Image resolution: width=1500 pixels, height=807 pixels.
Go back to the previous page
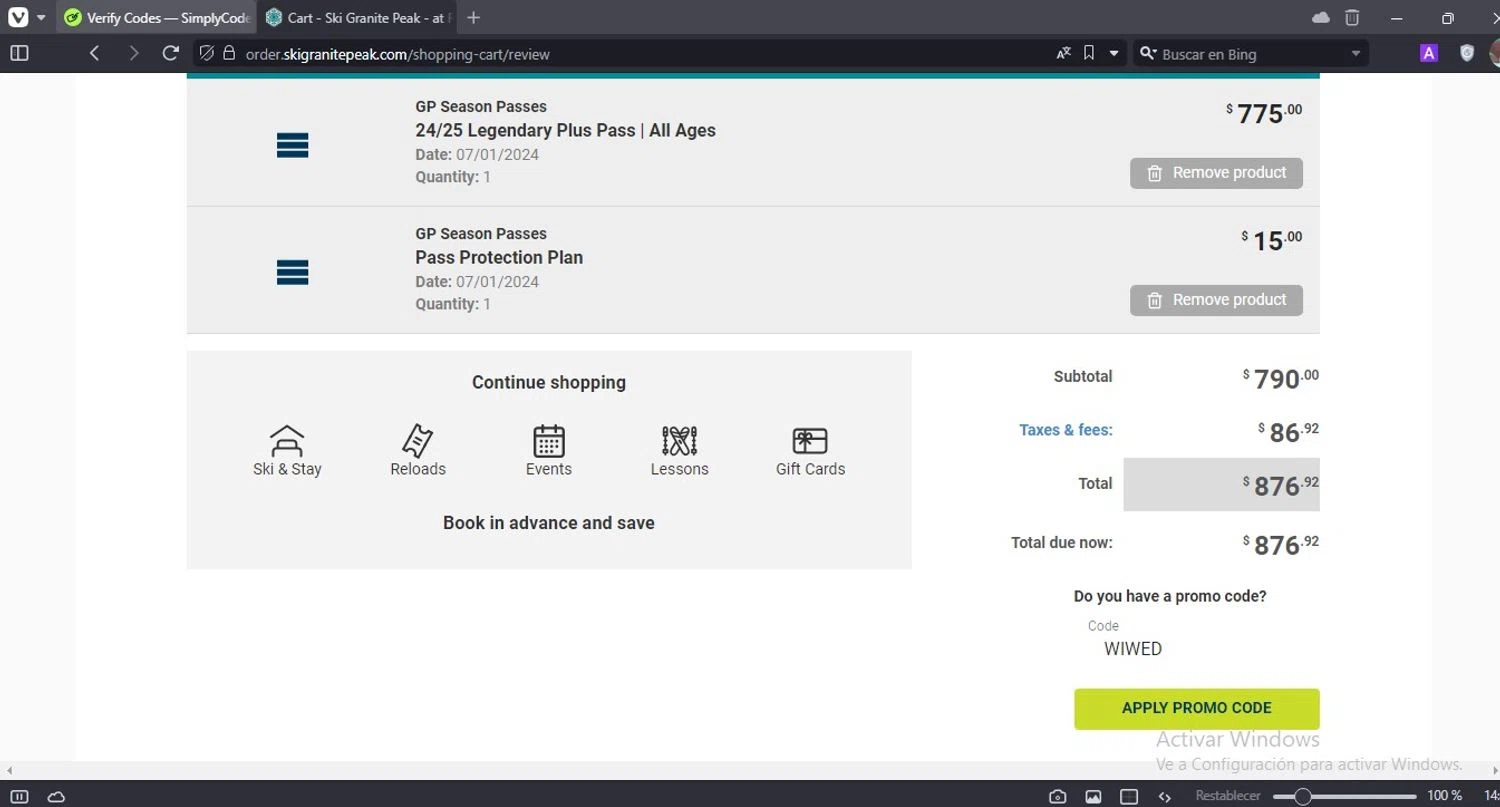point(95,53)
